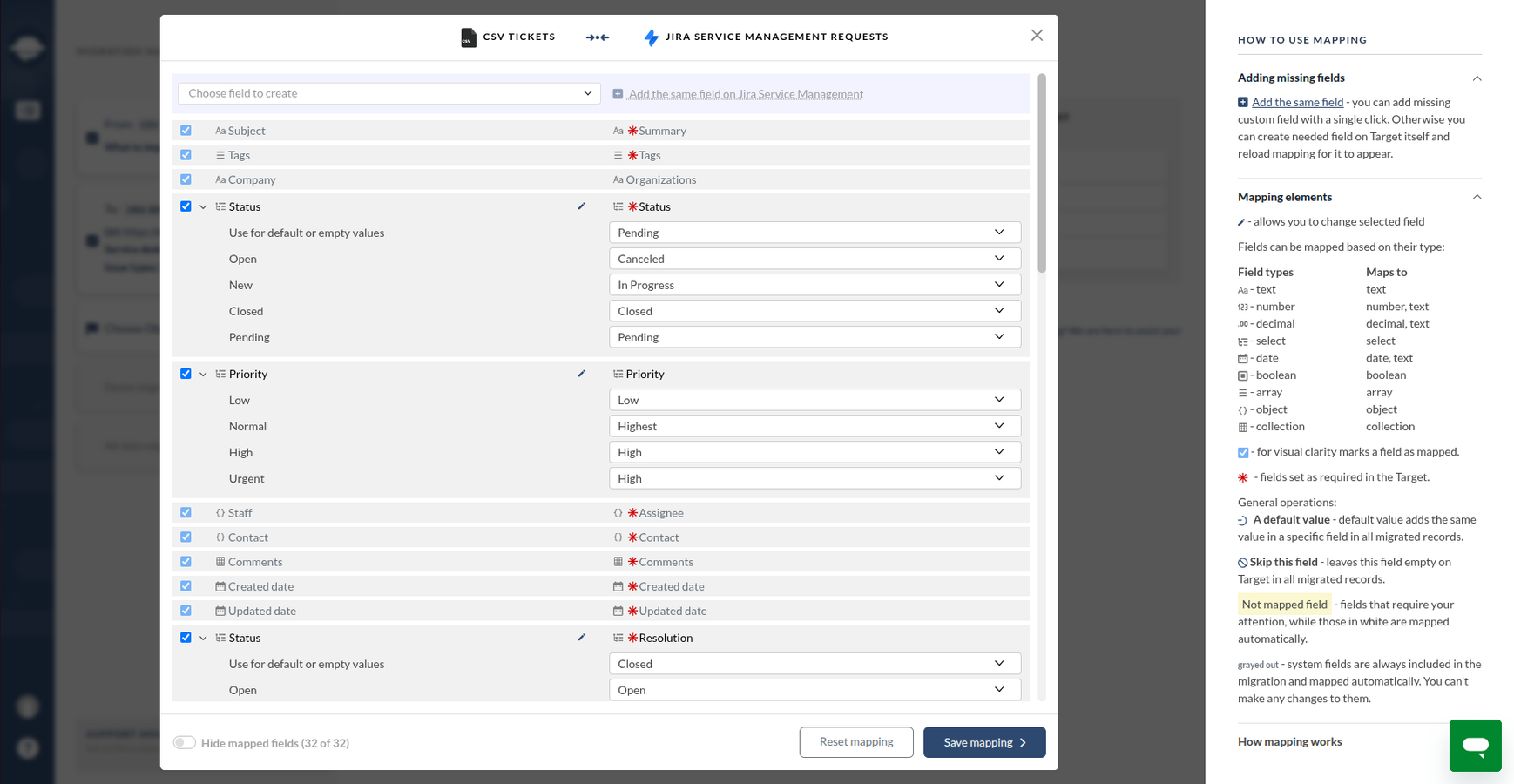Click the array icon next to target Tags
The image size is (1514, 784).
point(618,155)
